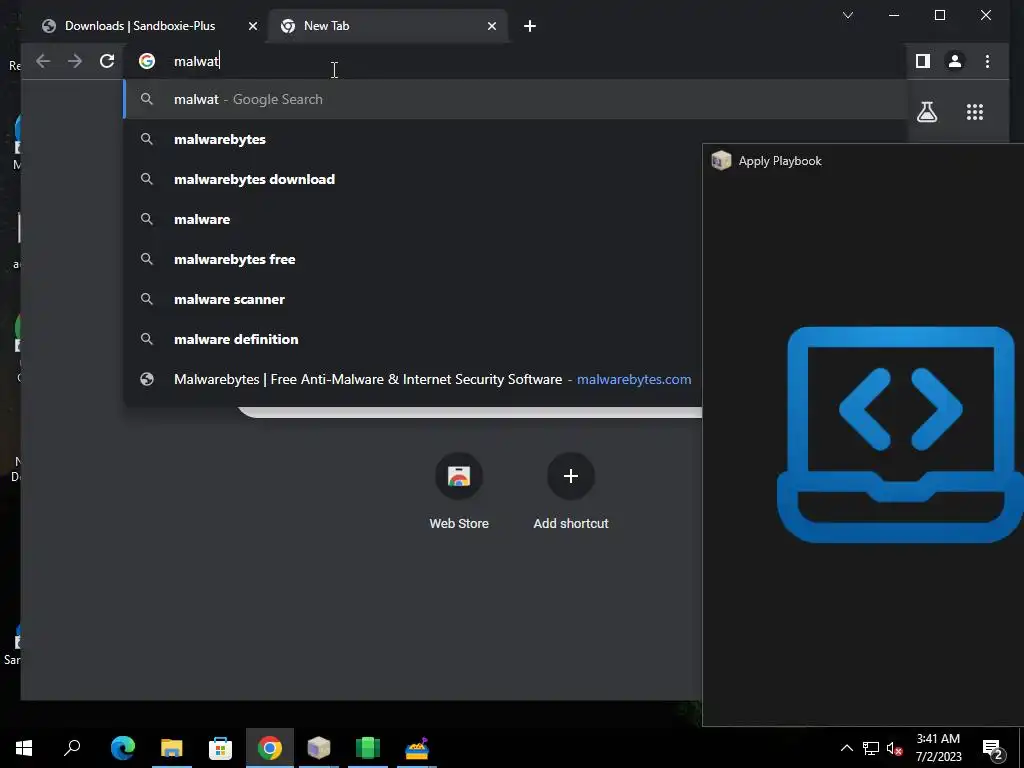Open the network tray icon
The image size is (1024, 768).
pyautogui.click(x=871, y=748)
